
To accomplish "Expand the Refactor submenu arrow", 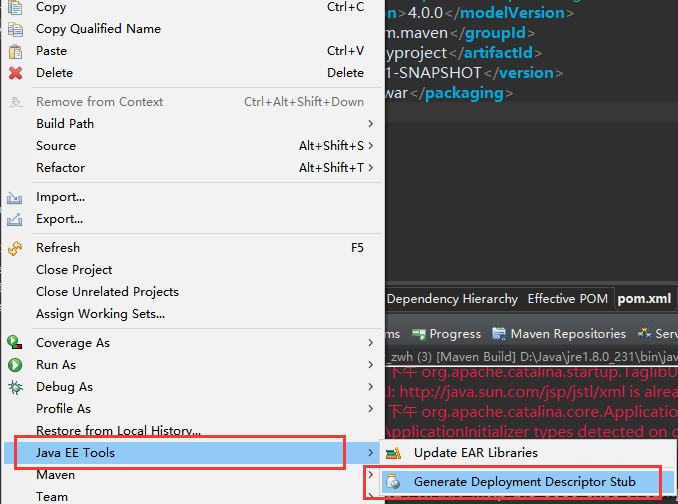I will click(x=371, y=168).
